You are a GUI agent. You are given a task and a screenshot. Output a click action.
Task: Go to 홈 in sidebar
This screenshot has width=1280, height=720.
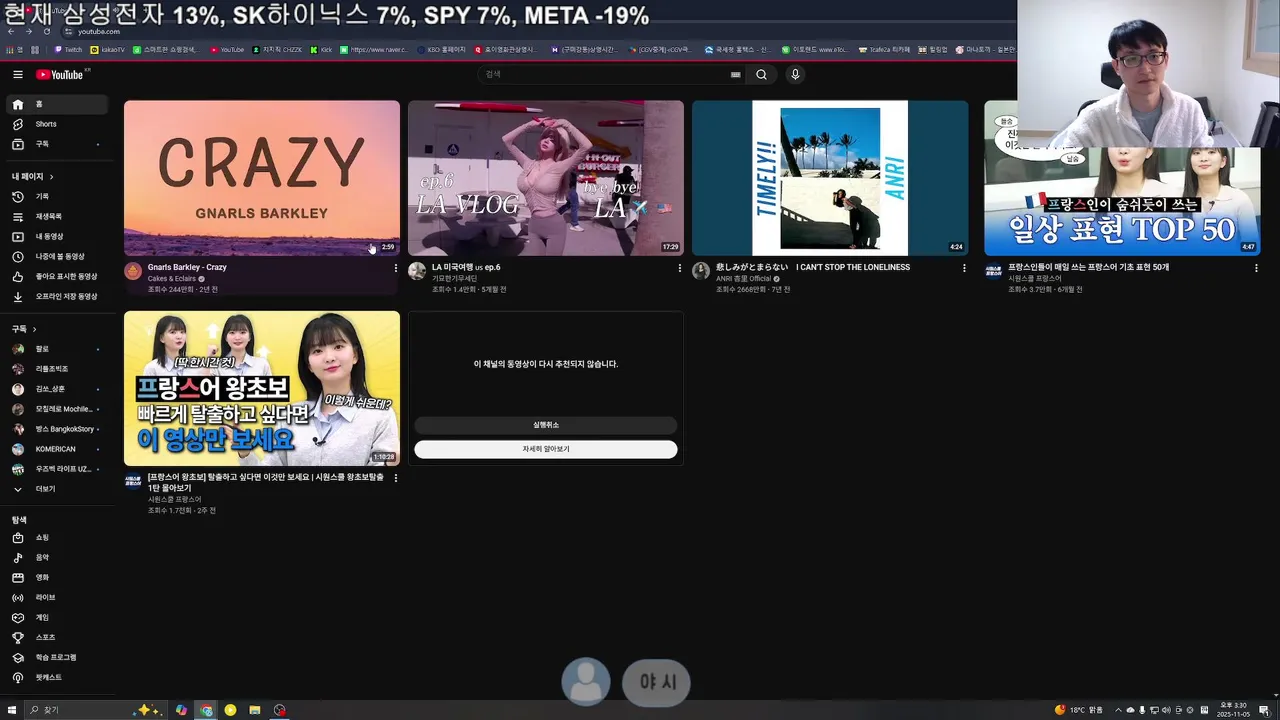(58, 104)
